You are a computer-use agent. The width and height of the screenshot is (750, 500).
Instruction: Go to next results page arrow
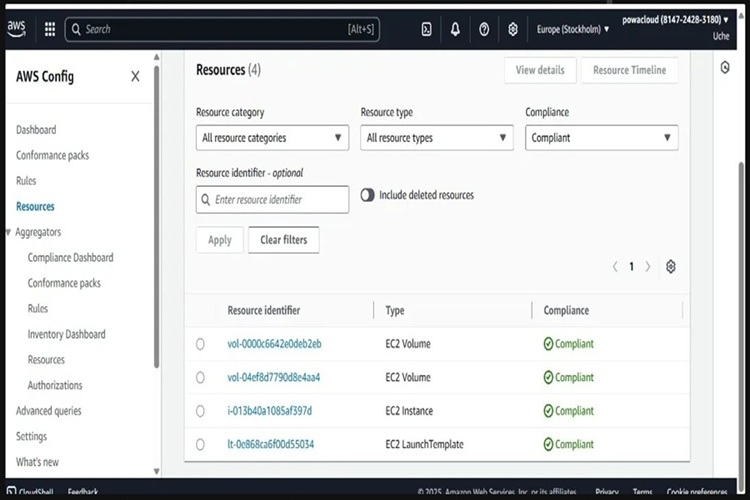[648, 267]
